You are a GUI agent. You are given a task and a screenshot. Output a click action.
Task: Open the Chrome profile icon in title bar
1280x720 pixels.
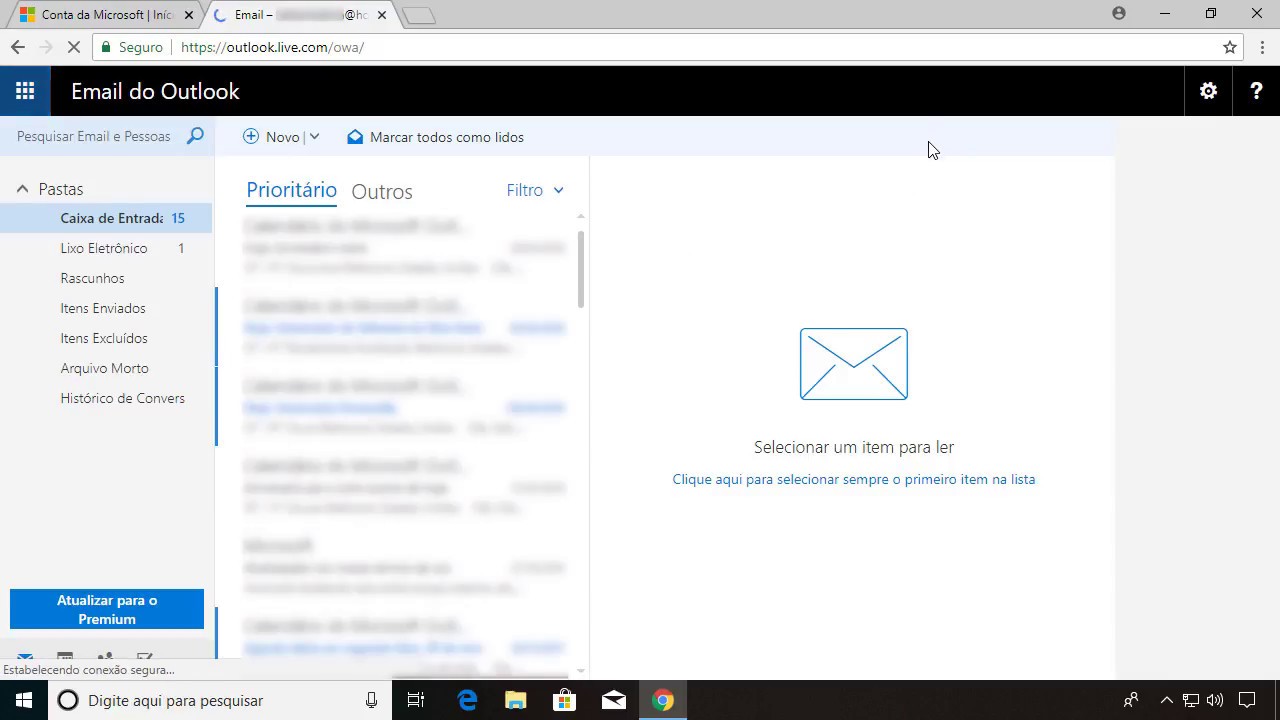point(1119,14)
